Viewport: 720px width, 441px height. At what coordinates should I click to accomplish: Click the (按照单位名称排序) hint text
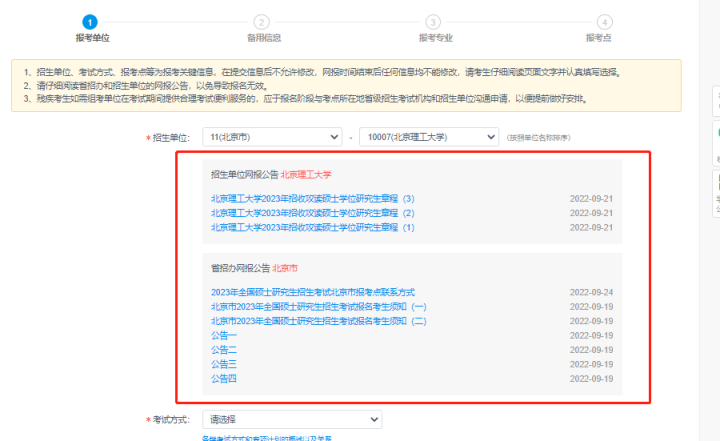(539, 137)
